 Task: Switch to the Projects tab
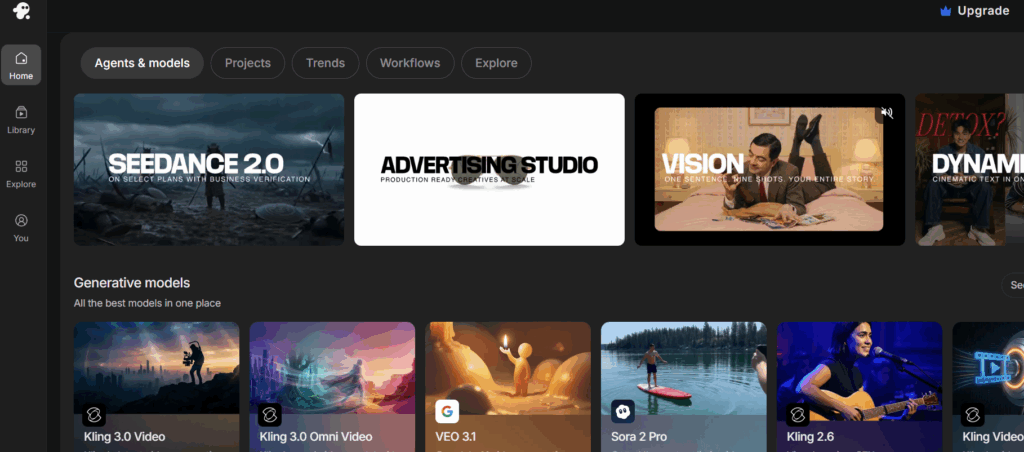pyautogui.click(x=248, y=63)
